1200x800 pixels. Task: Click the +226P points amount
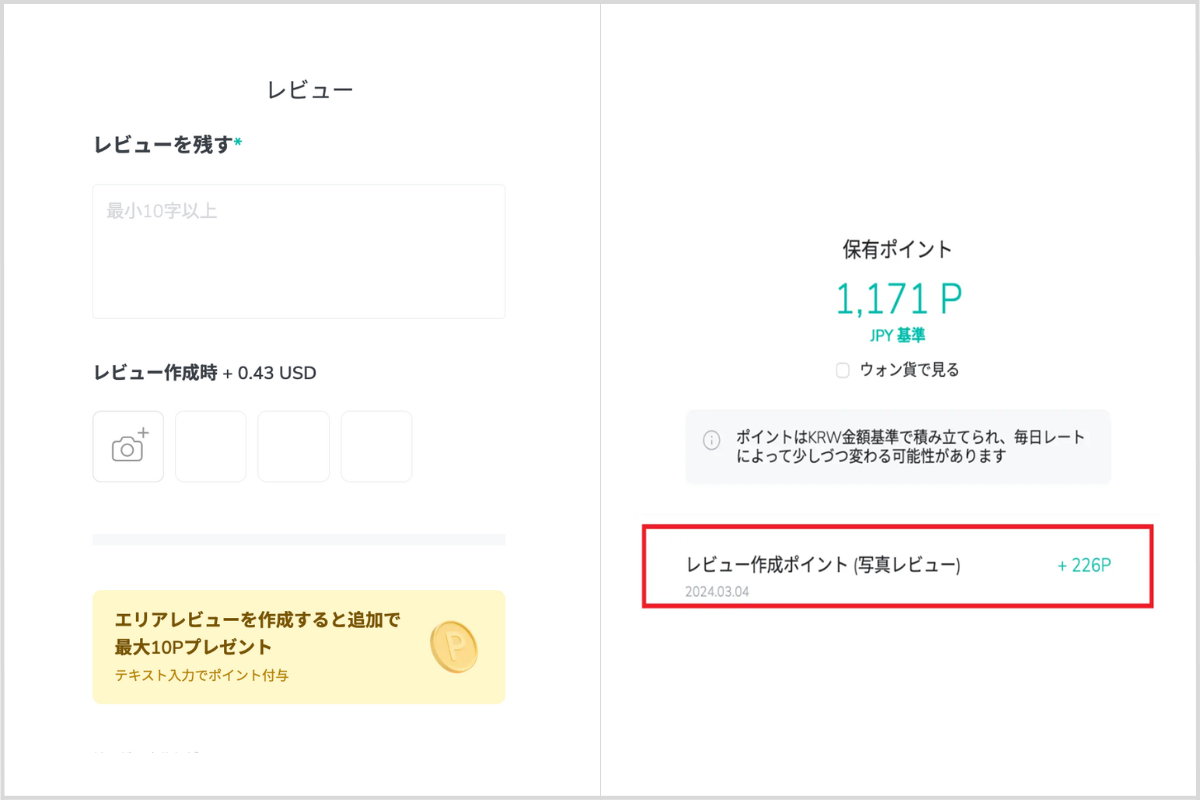(1084, 565)
